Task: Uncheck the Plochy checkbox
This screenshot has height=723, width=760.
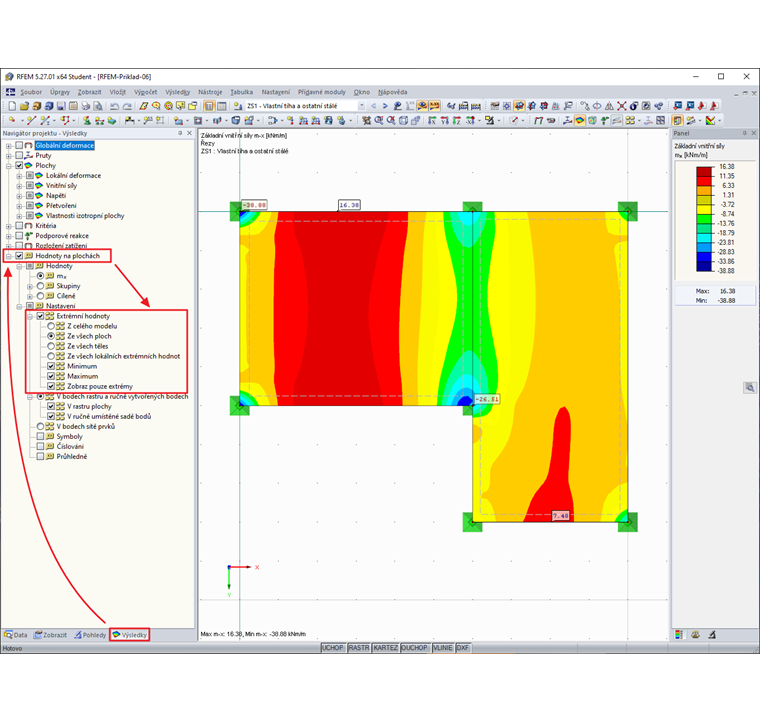Action: pos(19,165)
